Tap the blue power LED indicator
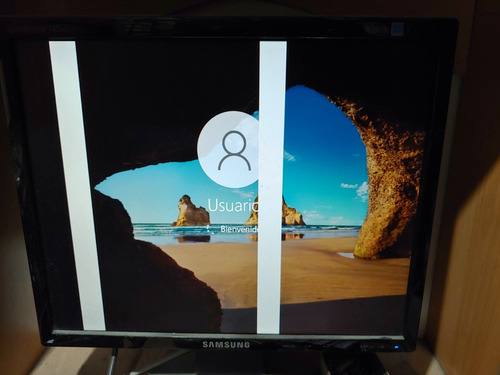Viewport: 500px width, 375px height. (396, 348)
